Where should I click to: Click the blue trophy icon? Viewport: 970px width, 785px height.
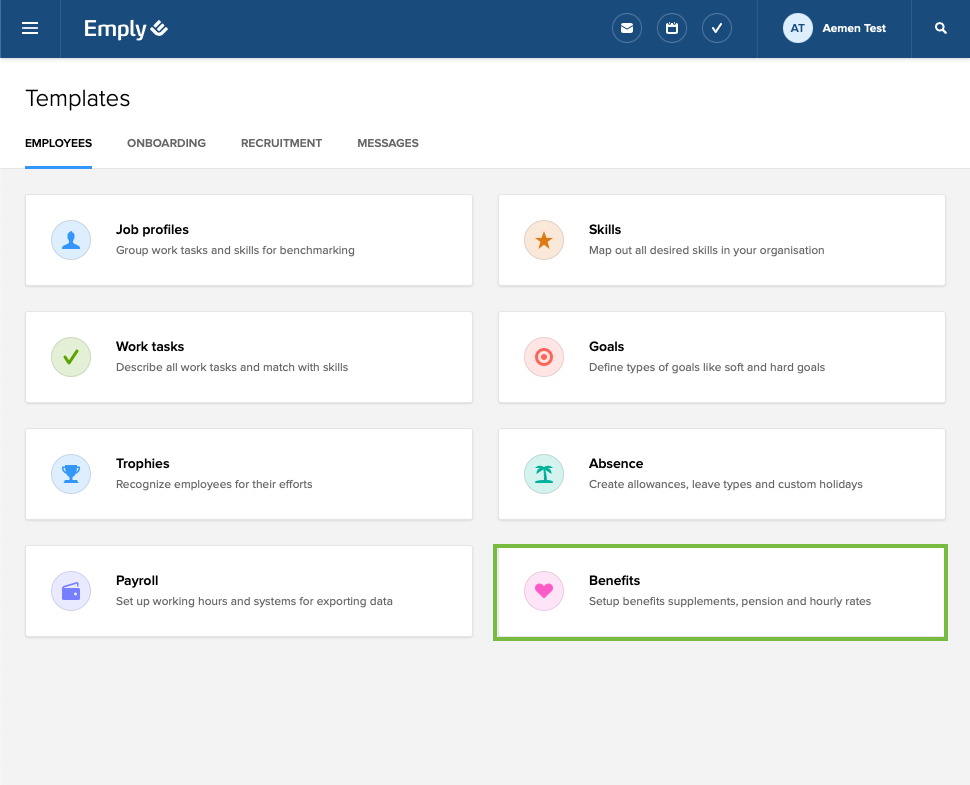[x=71, y=474]
